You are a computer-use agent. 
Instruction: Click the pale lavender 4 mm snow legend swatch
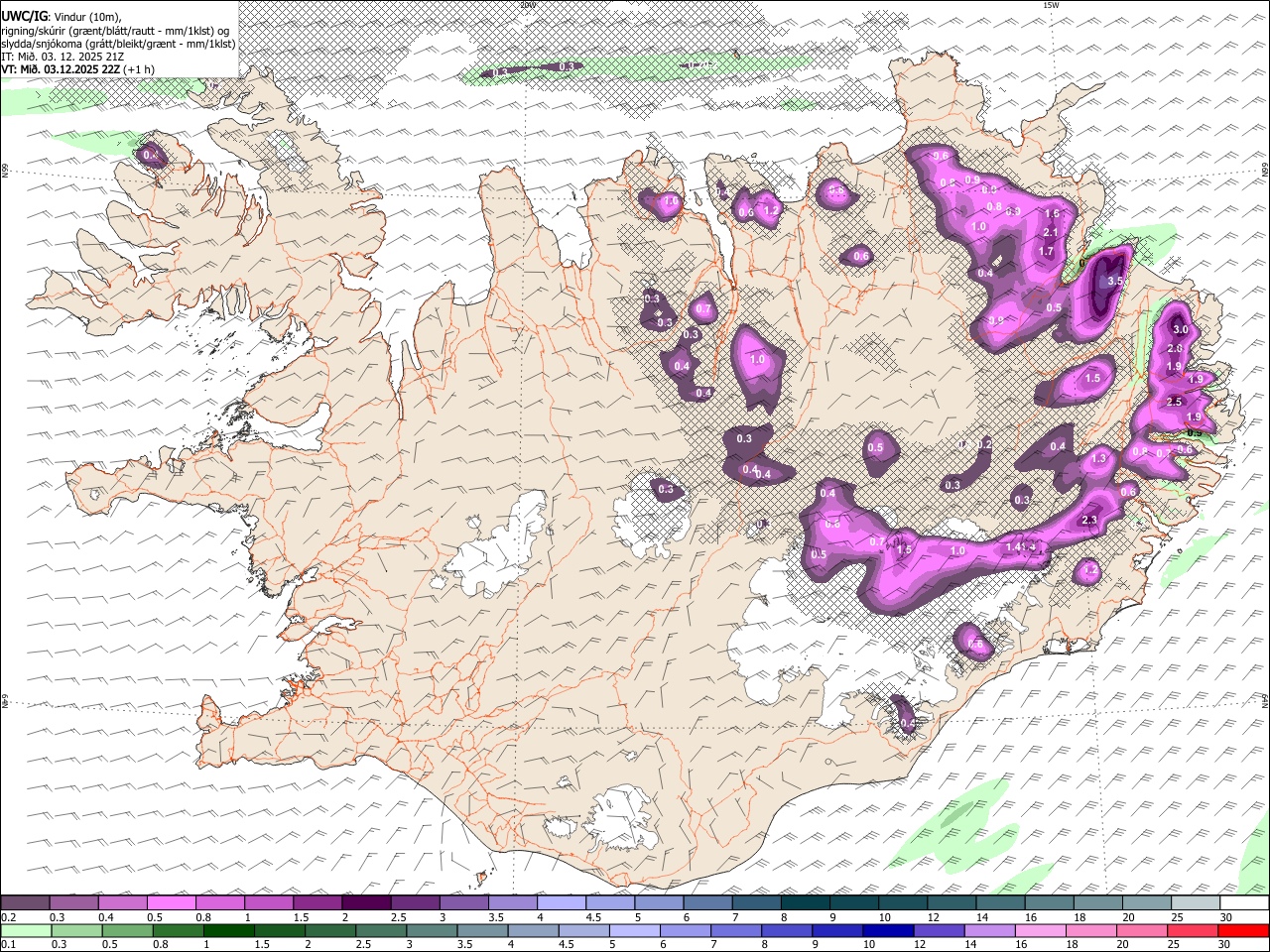[562, 903]
